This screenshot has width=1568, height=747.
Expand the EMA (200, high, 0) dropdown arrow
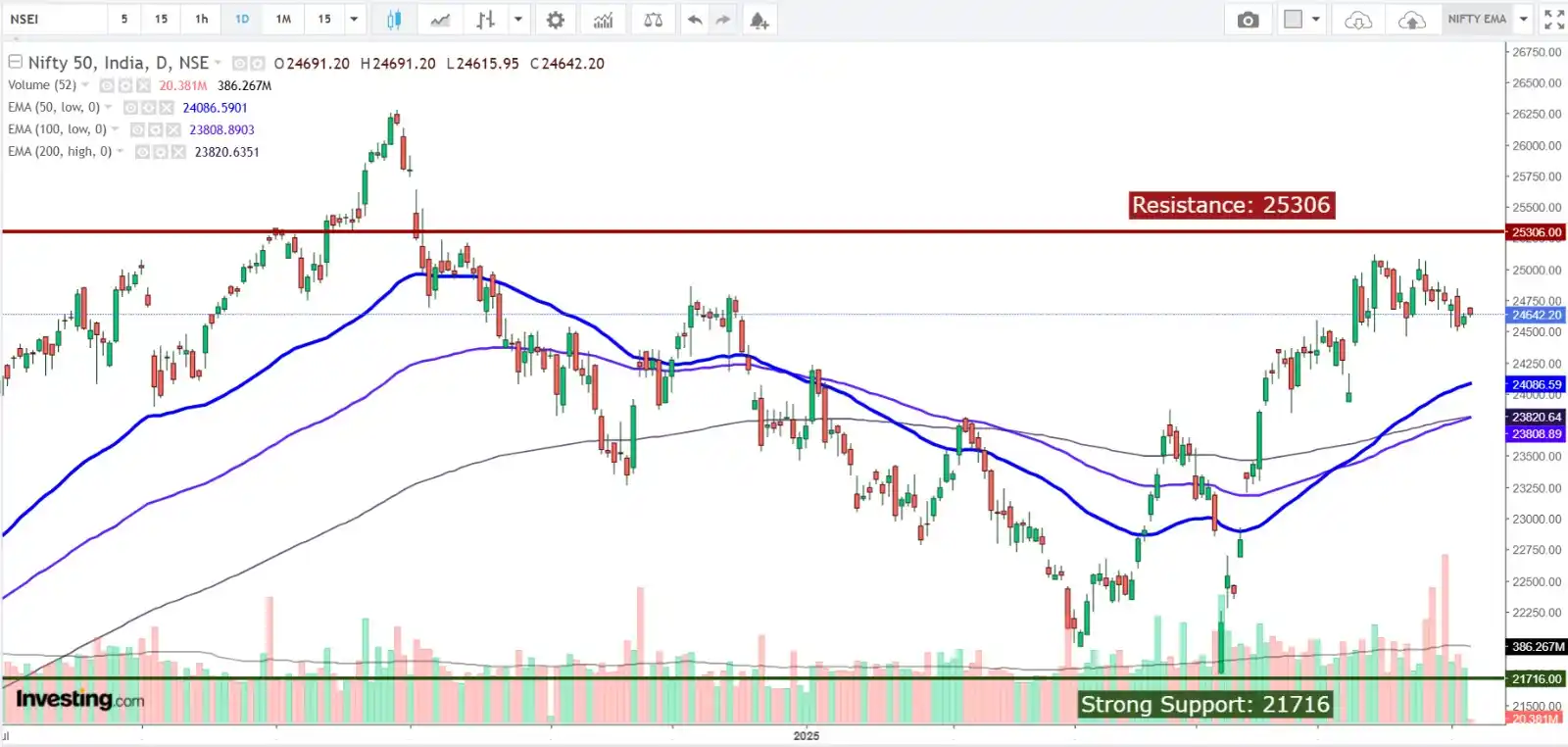(x=121, y=151)
